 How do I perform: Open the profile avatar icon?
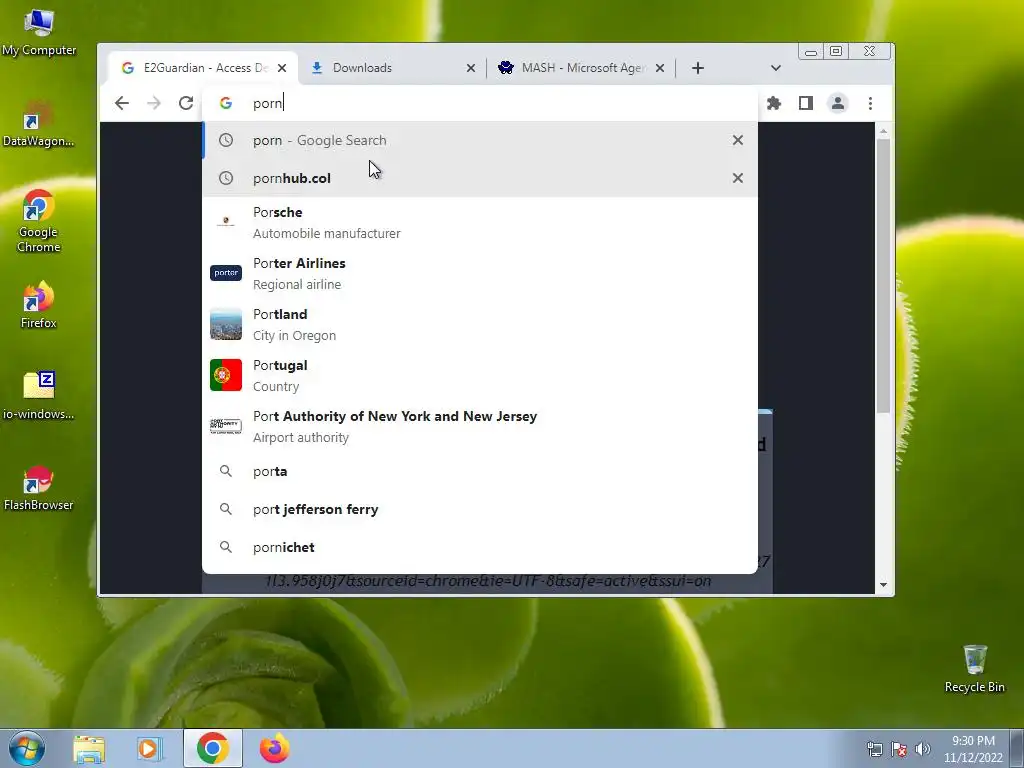point(838,103)
